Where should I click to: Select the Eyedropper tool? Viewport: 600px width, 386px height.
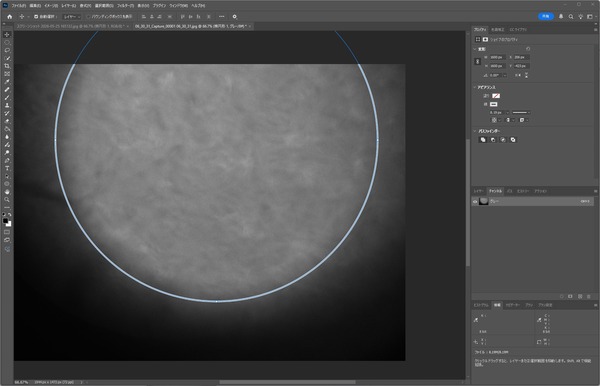(7, 82)
